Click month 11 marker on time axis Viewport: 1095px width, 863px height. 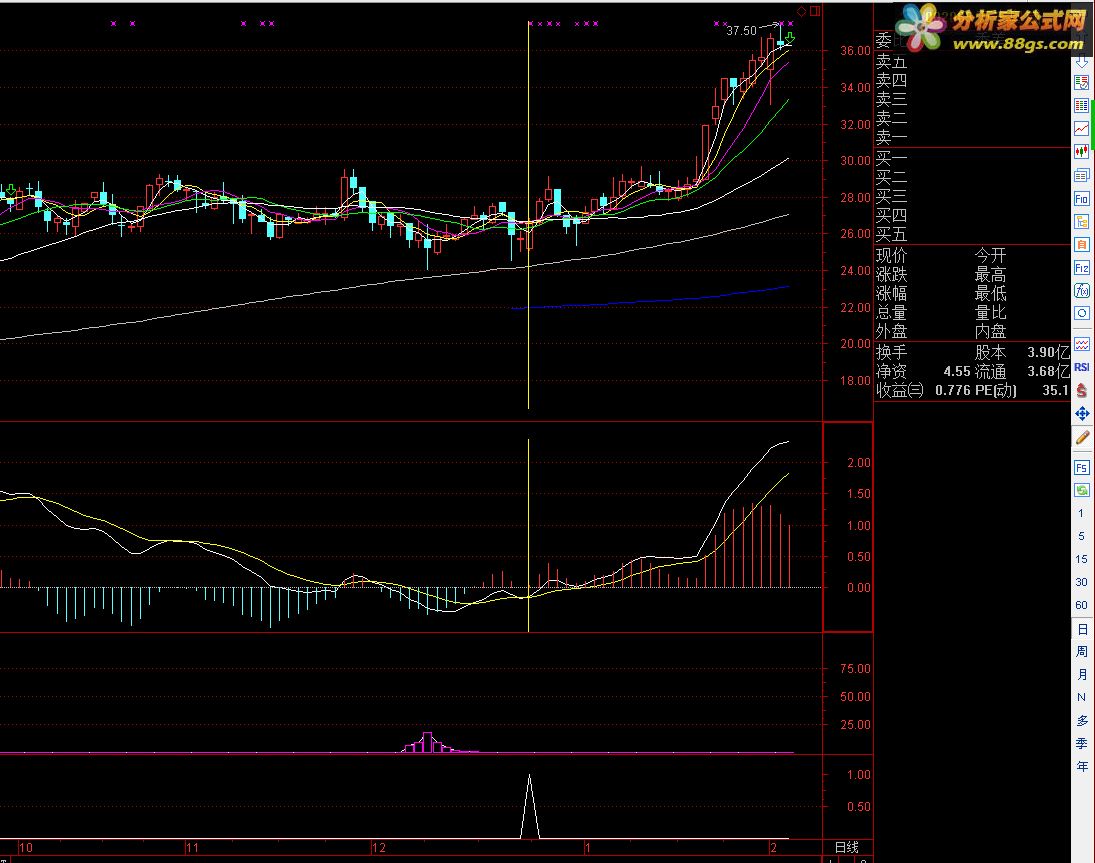[x=192, y=848]
